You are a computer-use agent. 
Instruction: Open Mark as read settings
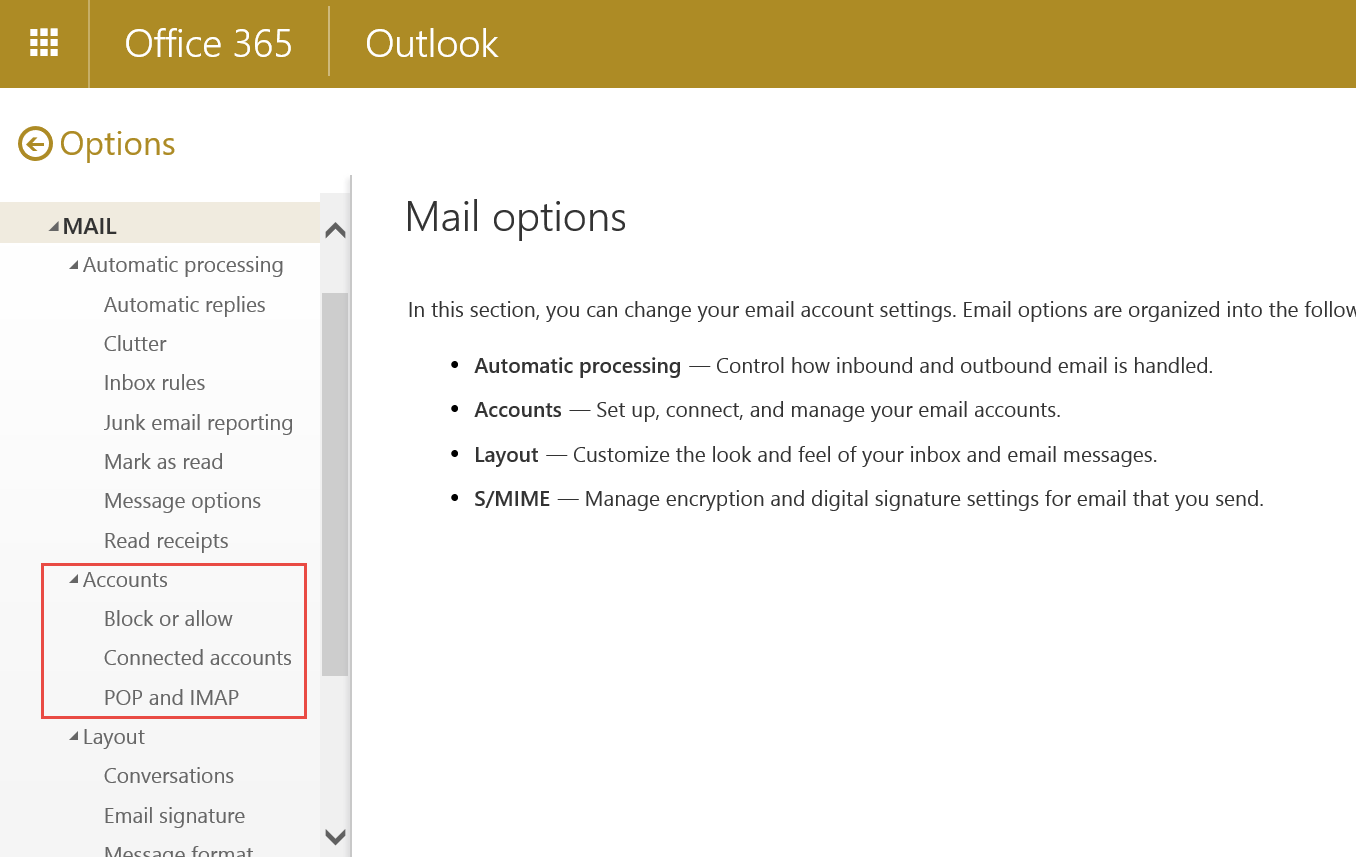163,461
